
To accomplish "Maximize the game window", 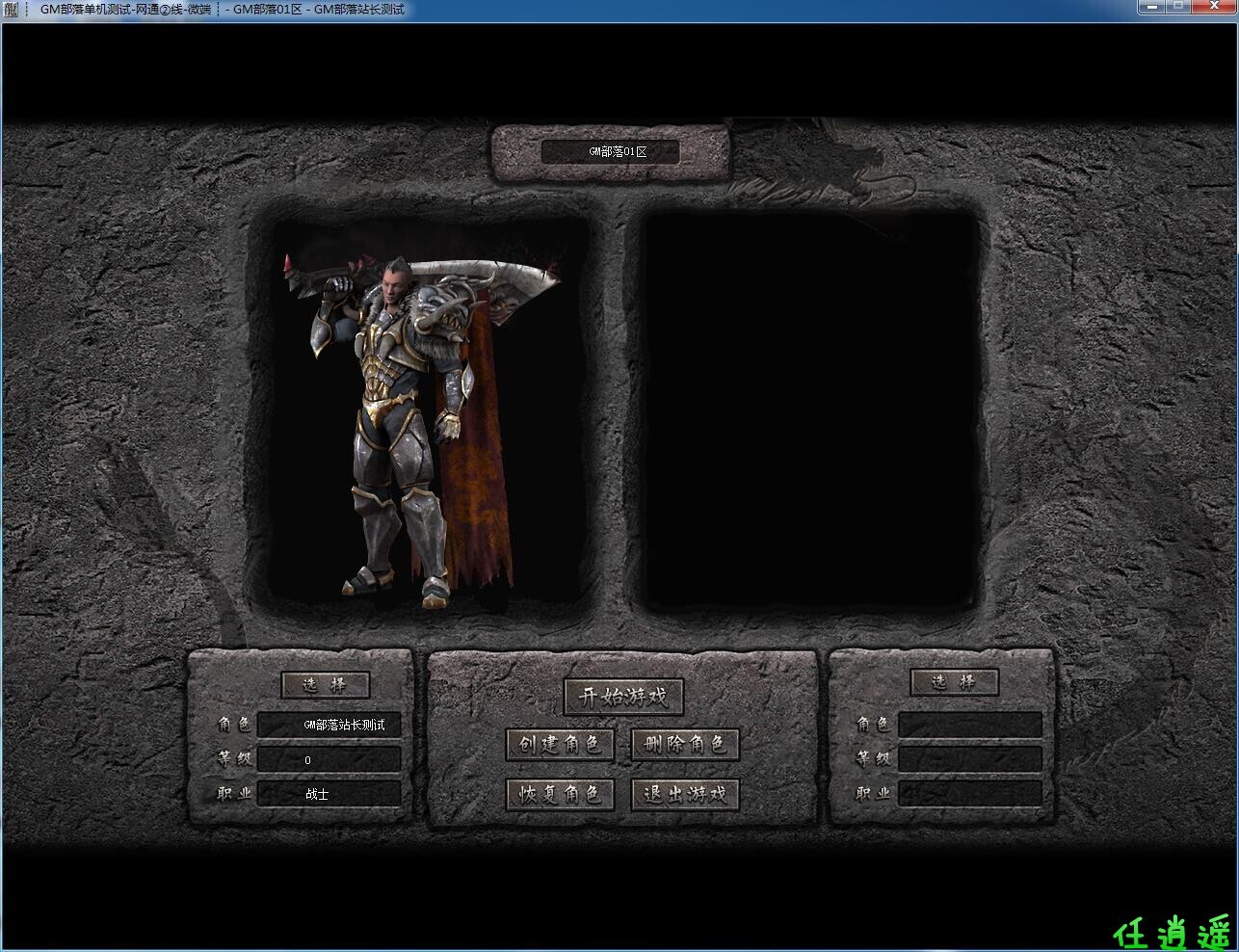I will [x=1178, y=7].
